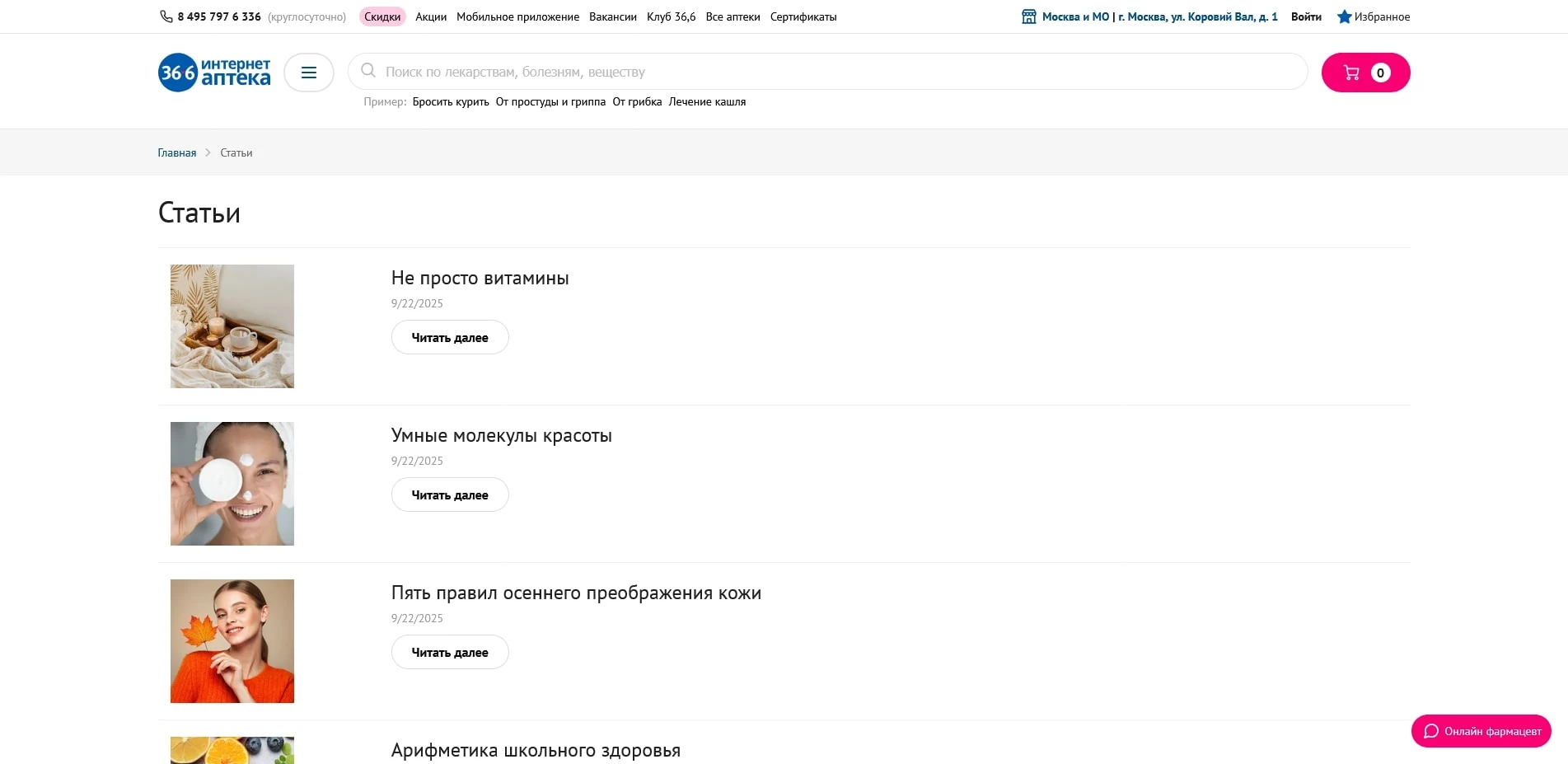The width and height of the screenshot is (1568, 764).
Task: Click Читать далее under Не просто витамины
Action: 449,337
